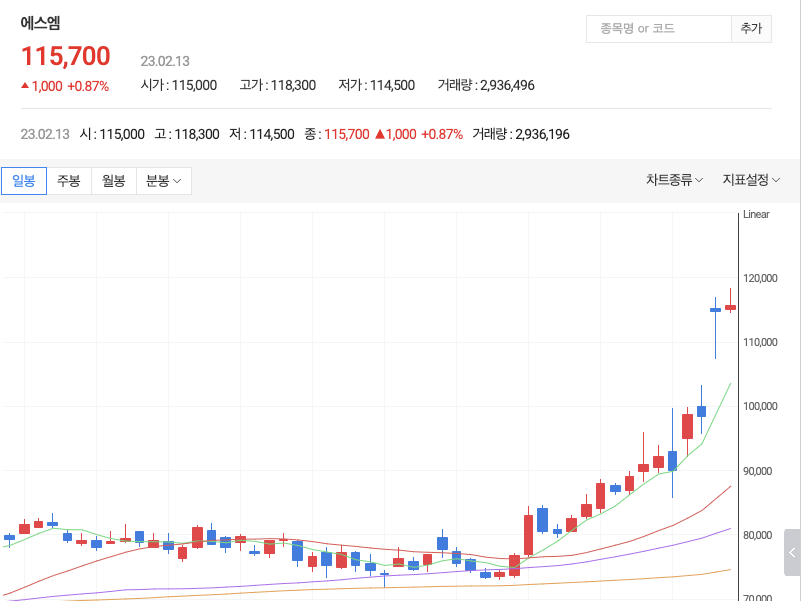Switch to the 월봉 monthly chart tab
This screenshot has width=802, height=601.
pyautogui.click(x=114, y=181)
